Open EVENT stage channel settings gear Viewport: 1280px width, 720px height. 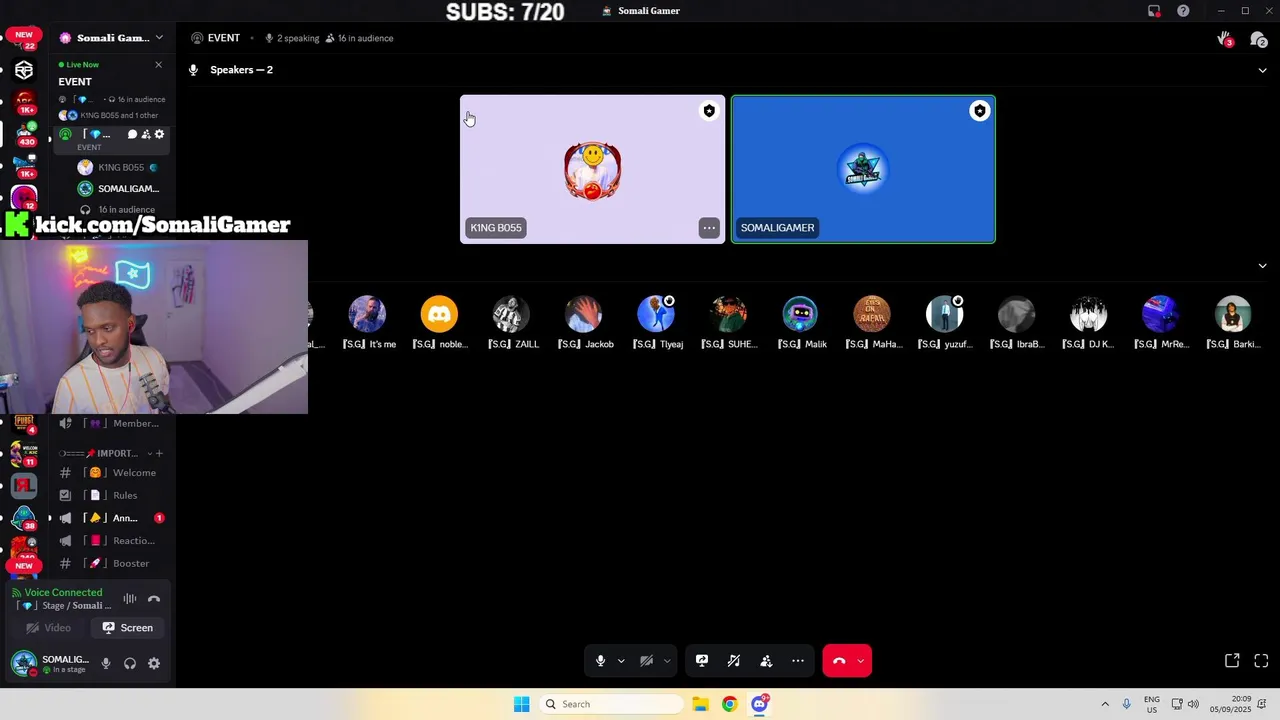159,134
